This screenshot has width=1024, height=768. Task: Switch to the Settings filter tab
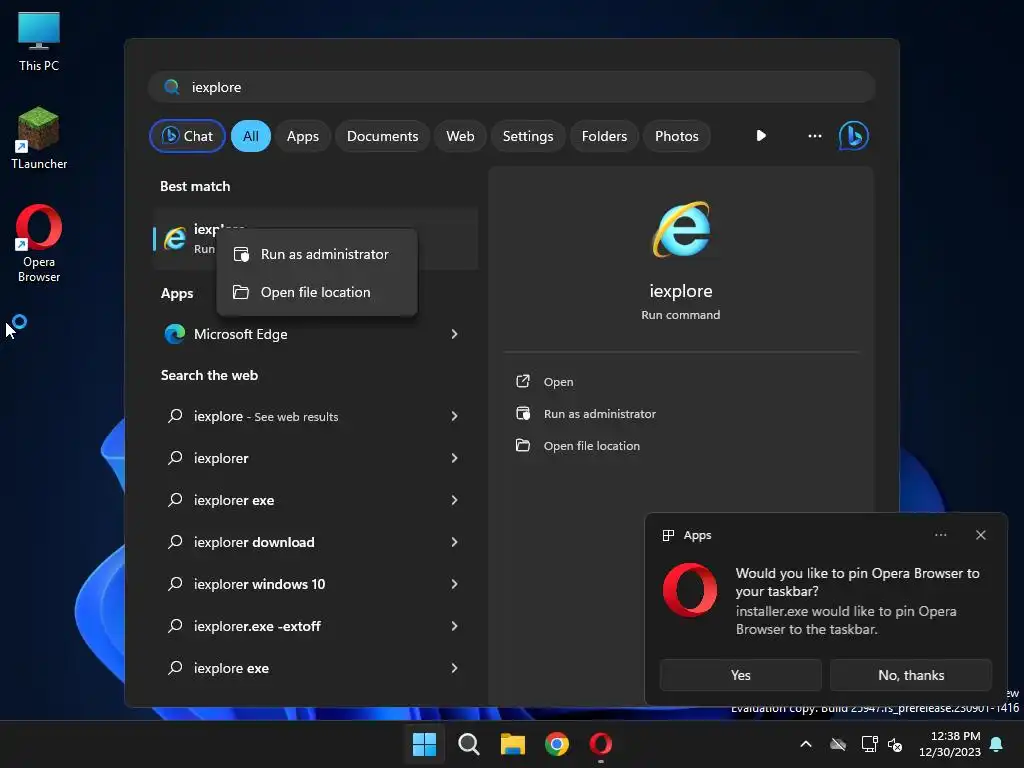528,136
